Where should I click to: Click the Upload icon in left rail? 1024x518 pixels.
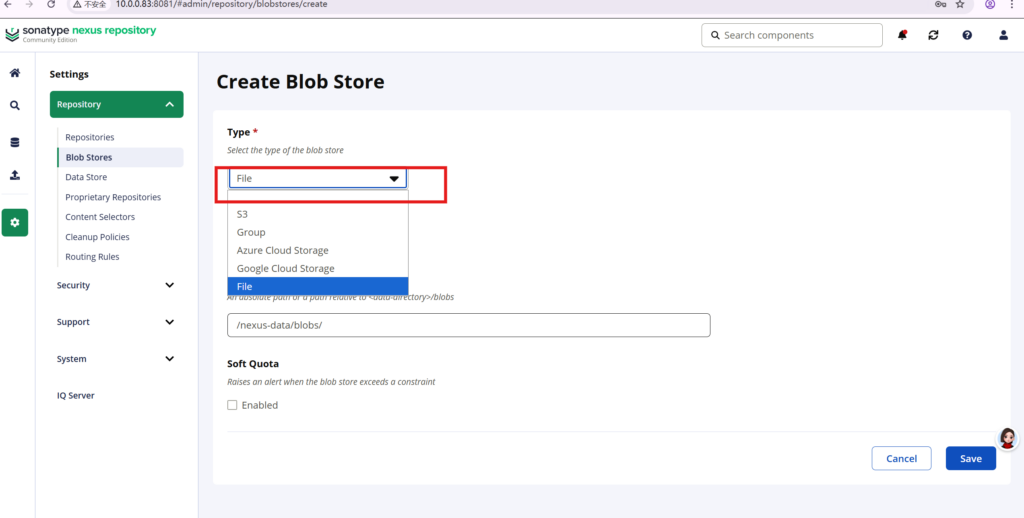[15, 175]
